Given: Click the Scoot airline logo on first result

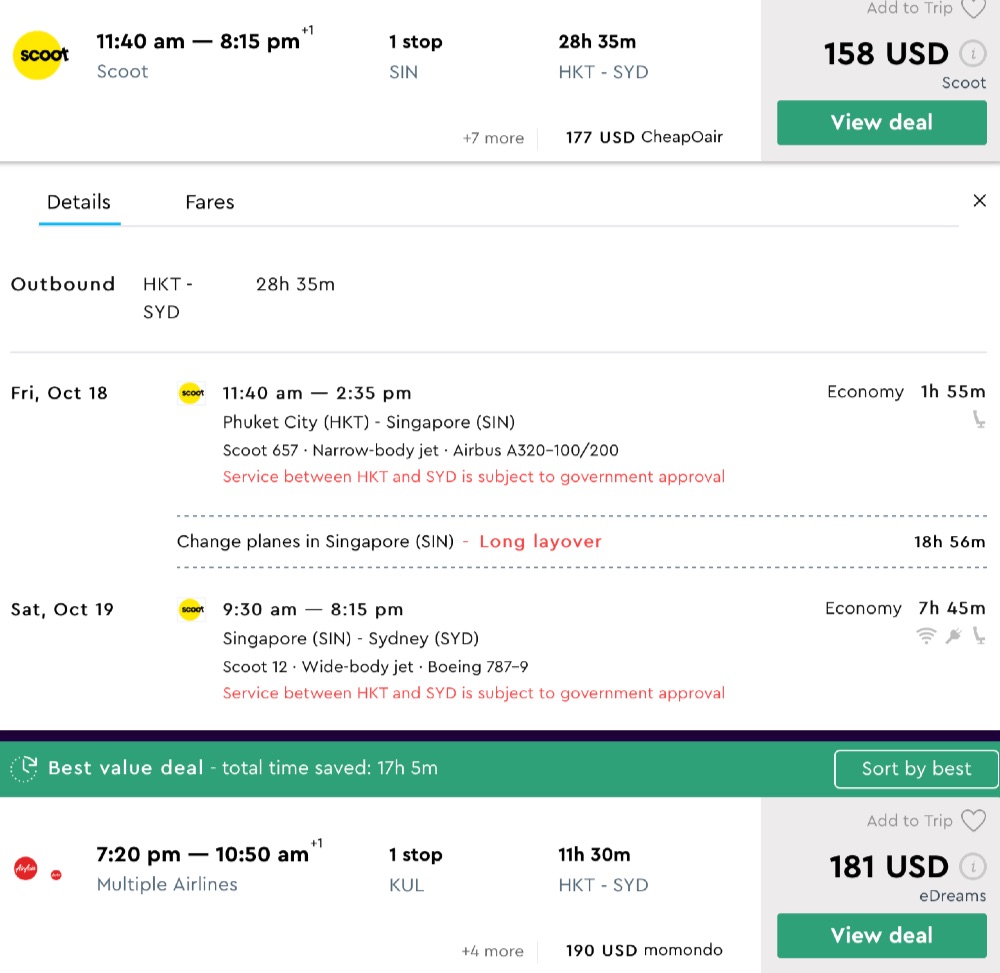Looking at the screenshot, I should click(42, 56).
